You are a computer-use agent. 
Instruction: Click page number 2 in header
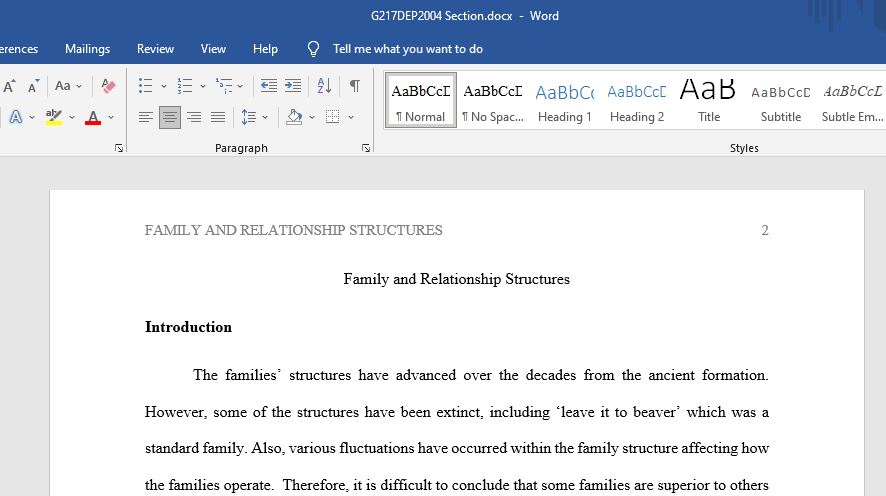click(x=765, y=230)
